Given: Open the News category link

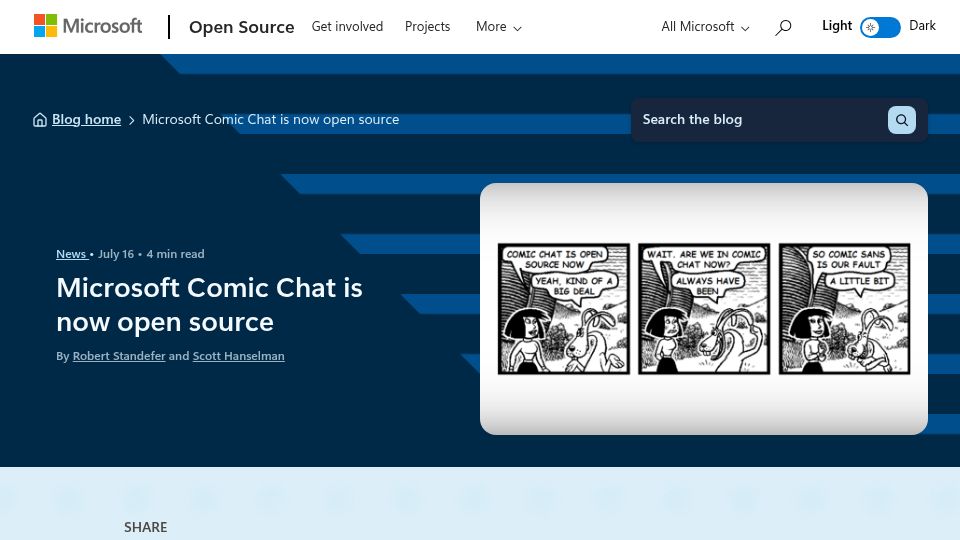Looking at the screenshot, I should pyautogui.click(x=71, y=254).
